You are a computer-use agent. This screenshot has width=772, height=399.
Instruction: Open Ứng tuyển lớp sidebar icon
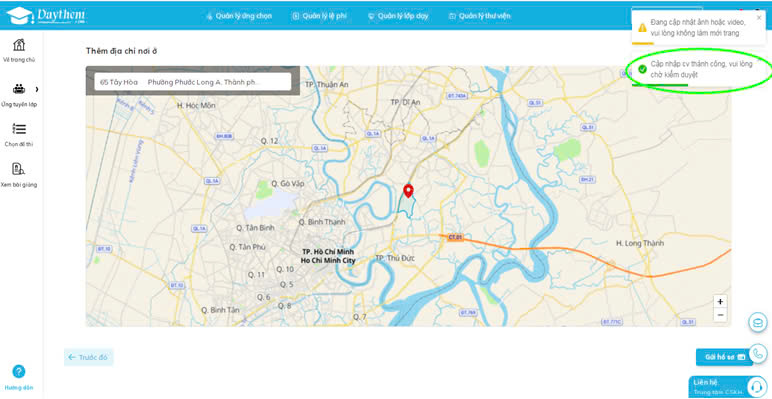tap(19, 89)
